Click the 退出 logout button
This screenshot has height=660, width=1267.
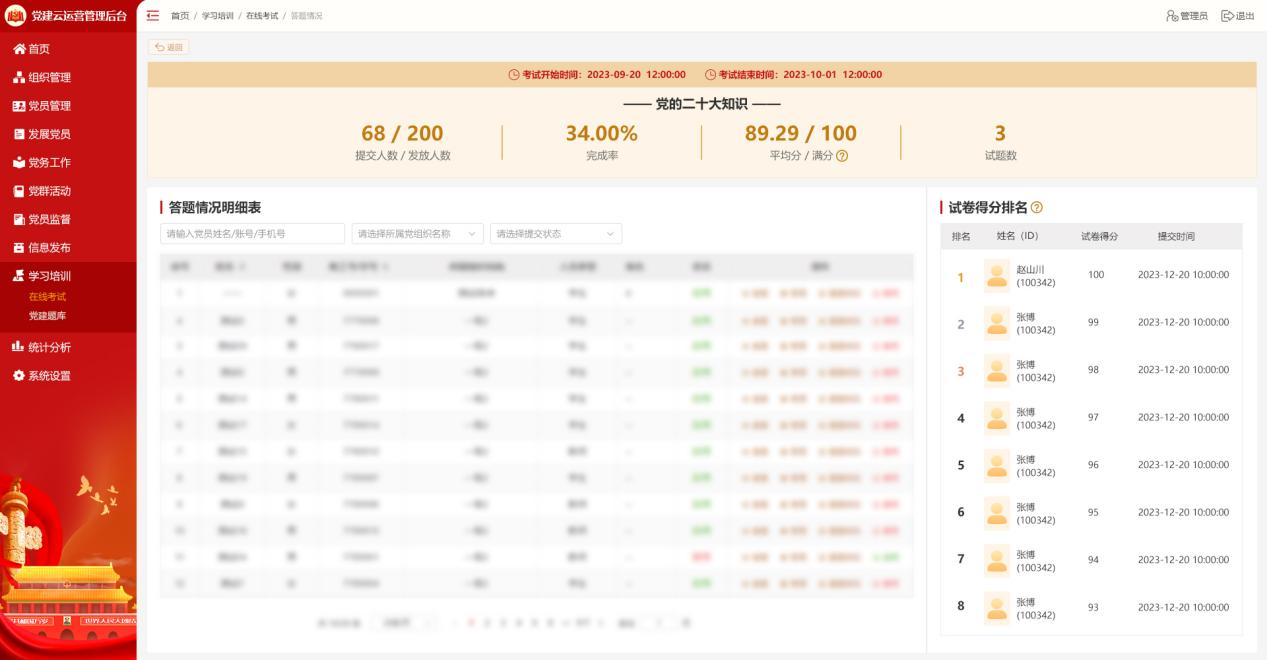[x=1238, y=16]
